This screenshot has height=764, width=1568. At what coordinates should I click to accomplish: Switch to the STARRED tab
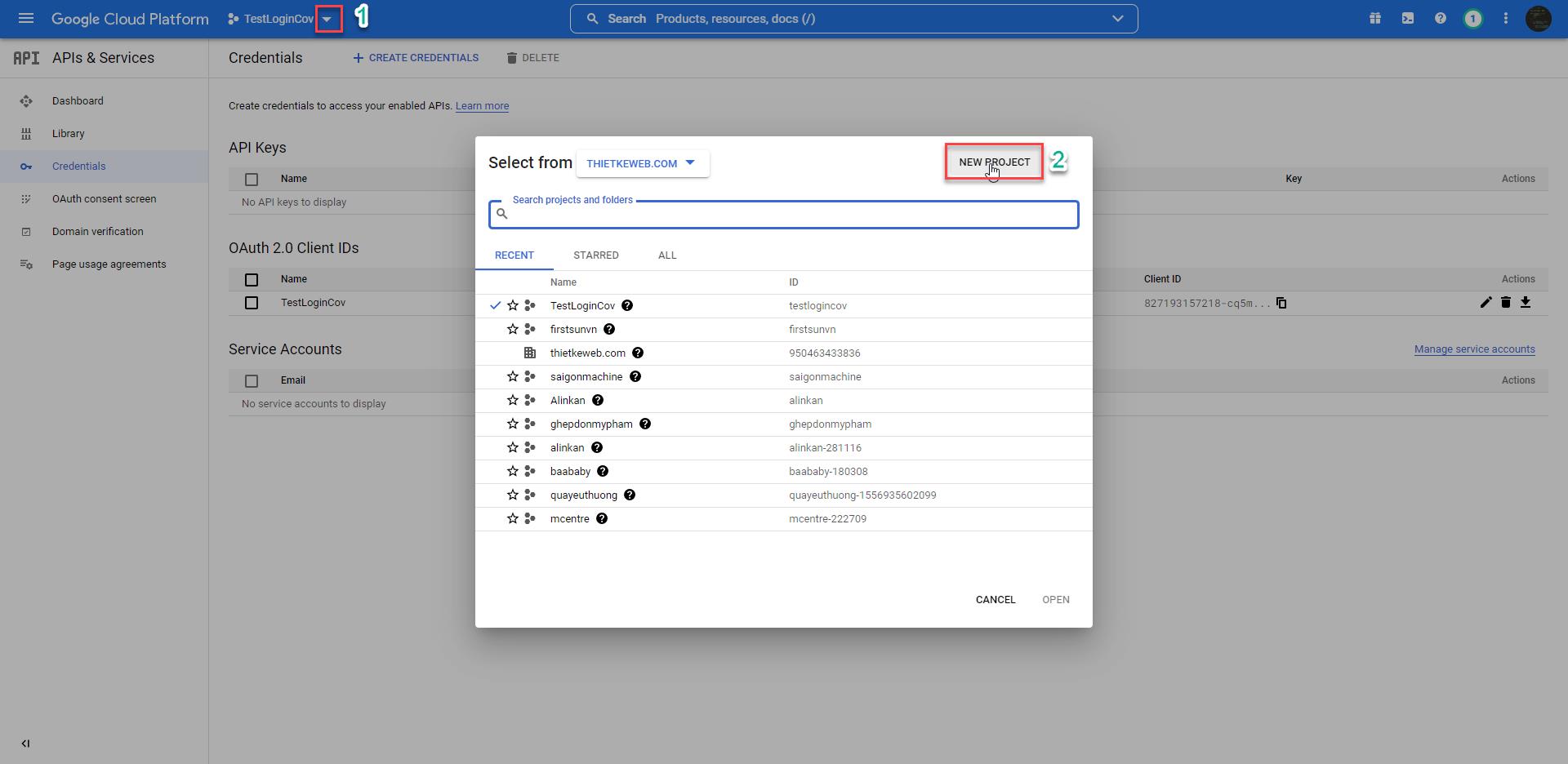(596, 255)
